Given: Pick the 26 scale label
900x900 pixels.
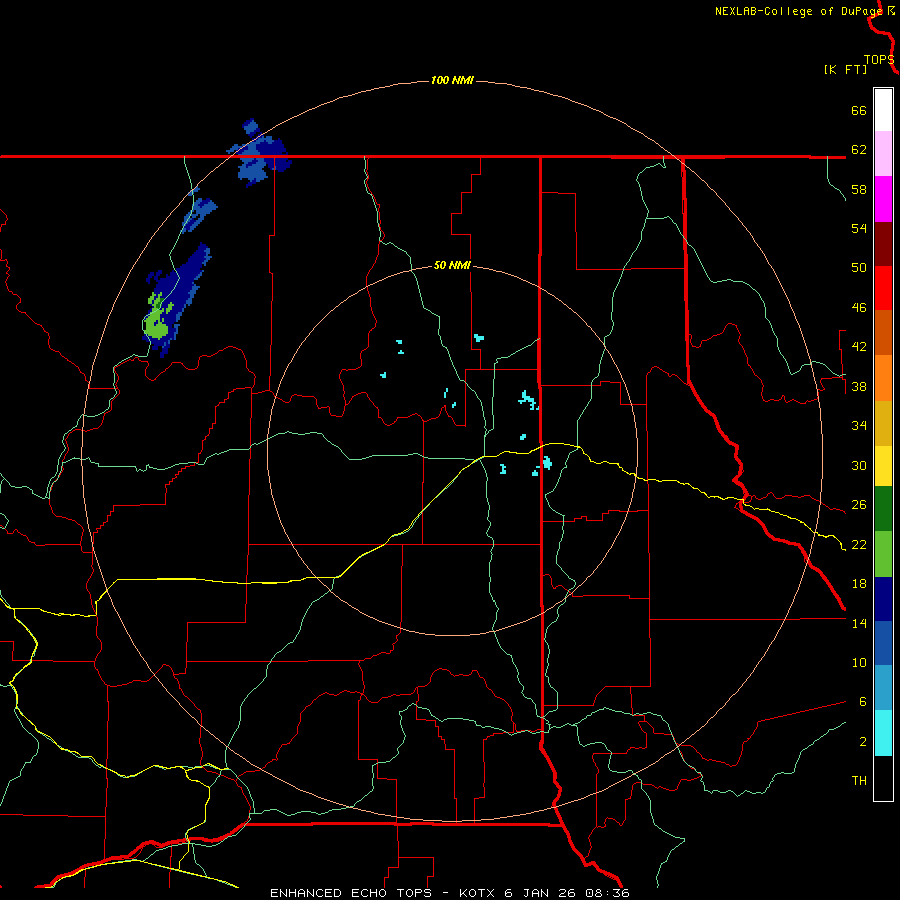Looking at the screenshot, I should point(859,505).
